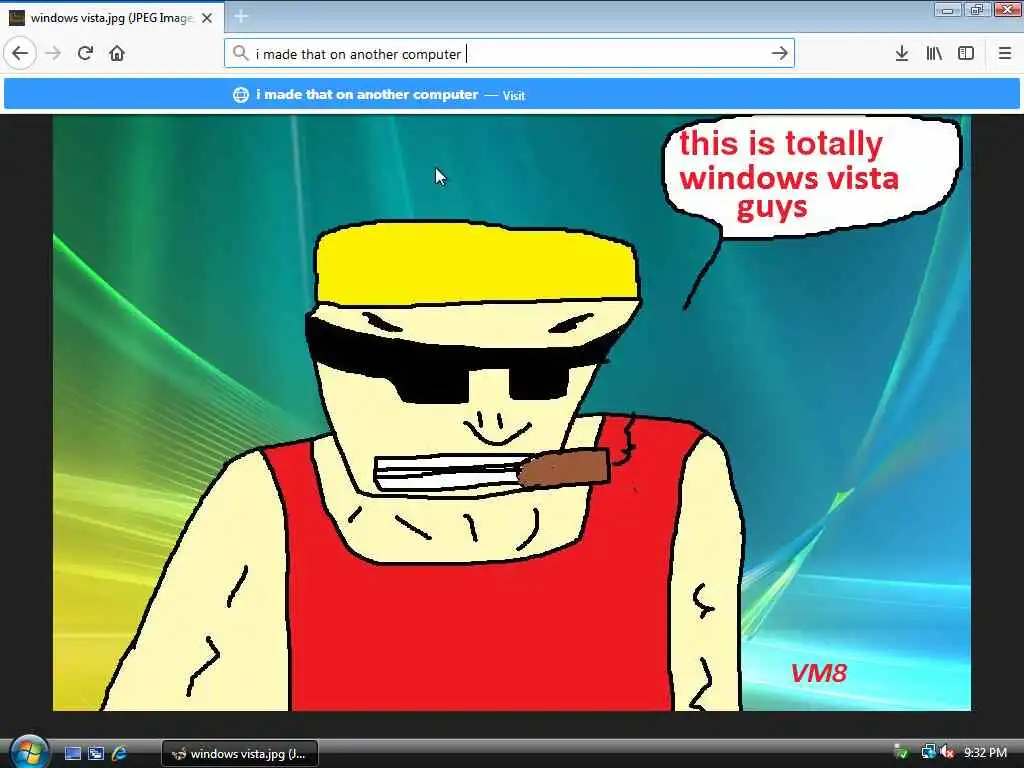Open the Firefox hamburger menu
The image size is (1024, 768).
[x=1004, y=53]
